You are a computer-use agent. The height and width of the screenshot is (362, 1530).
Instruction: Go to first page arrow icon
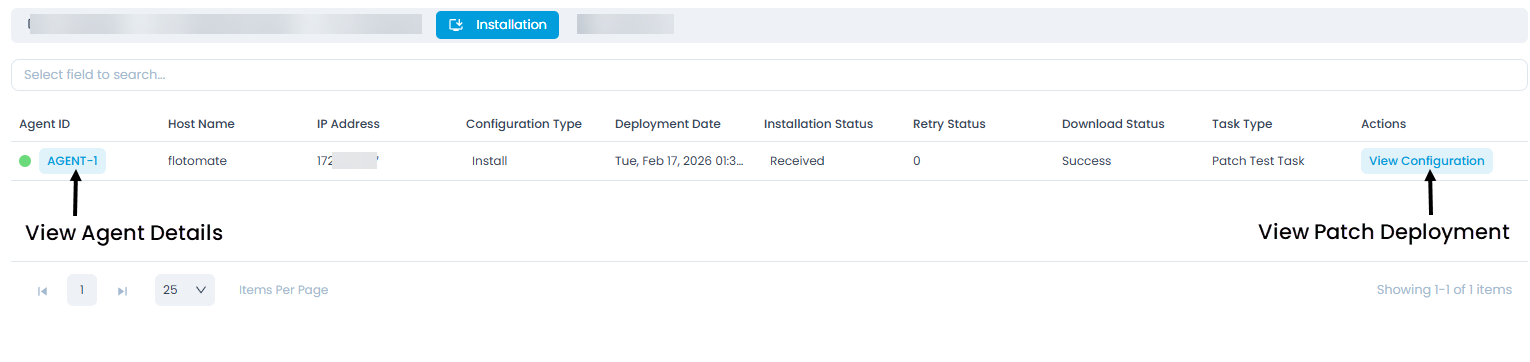(x=42, y=291)
